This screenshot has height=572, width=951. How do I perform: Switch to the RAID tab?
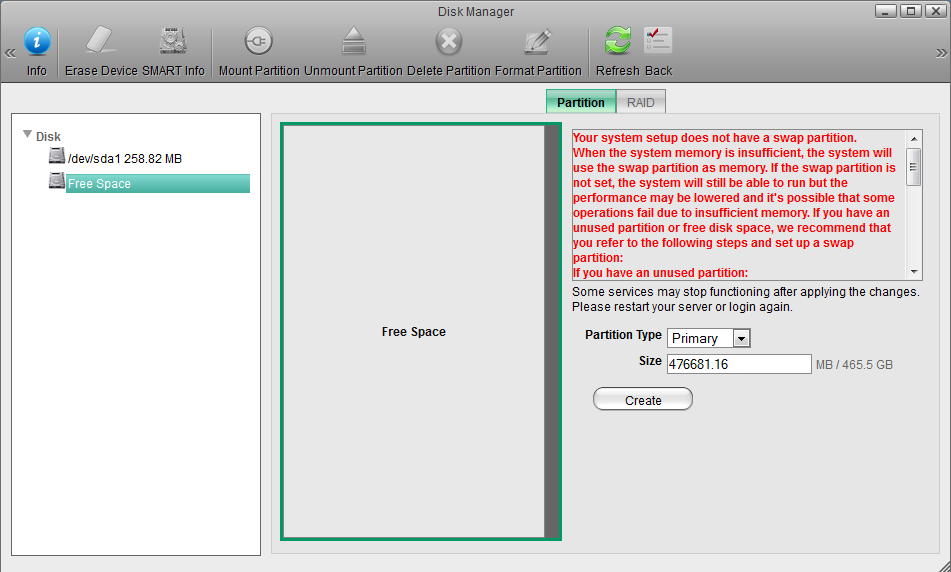tap(640, 102)
